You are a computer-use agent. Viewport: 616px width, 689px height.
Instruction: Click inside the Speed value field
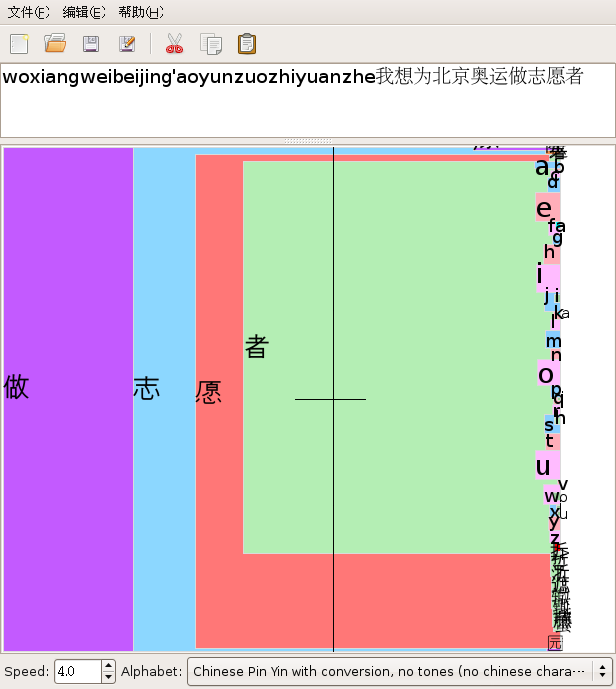[x=76, y=671]
